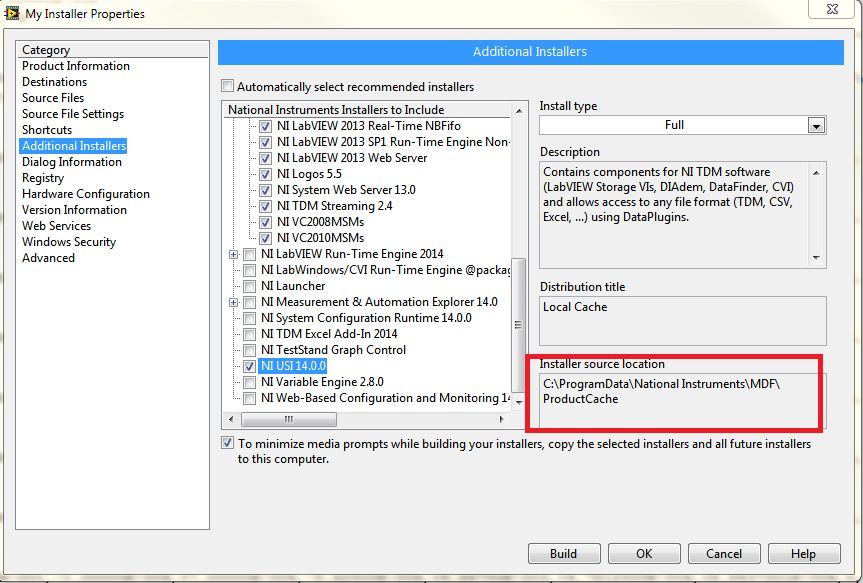The image size is (863, 583).
Task: Go to Registry category
Action: pos(43,178)
